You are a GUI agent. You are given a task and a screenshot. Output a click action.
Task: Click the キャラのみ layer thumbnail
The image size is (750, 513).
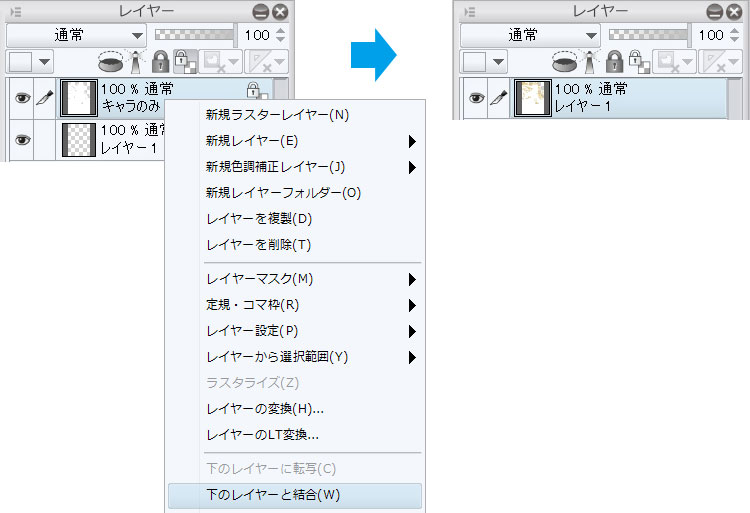pyautogui.click(x=79, y=98)
